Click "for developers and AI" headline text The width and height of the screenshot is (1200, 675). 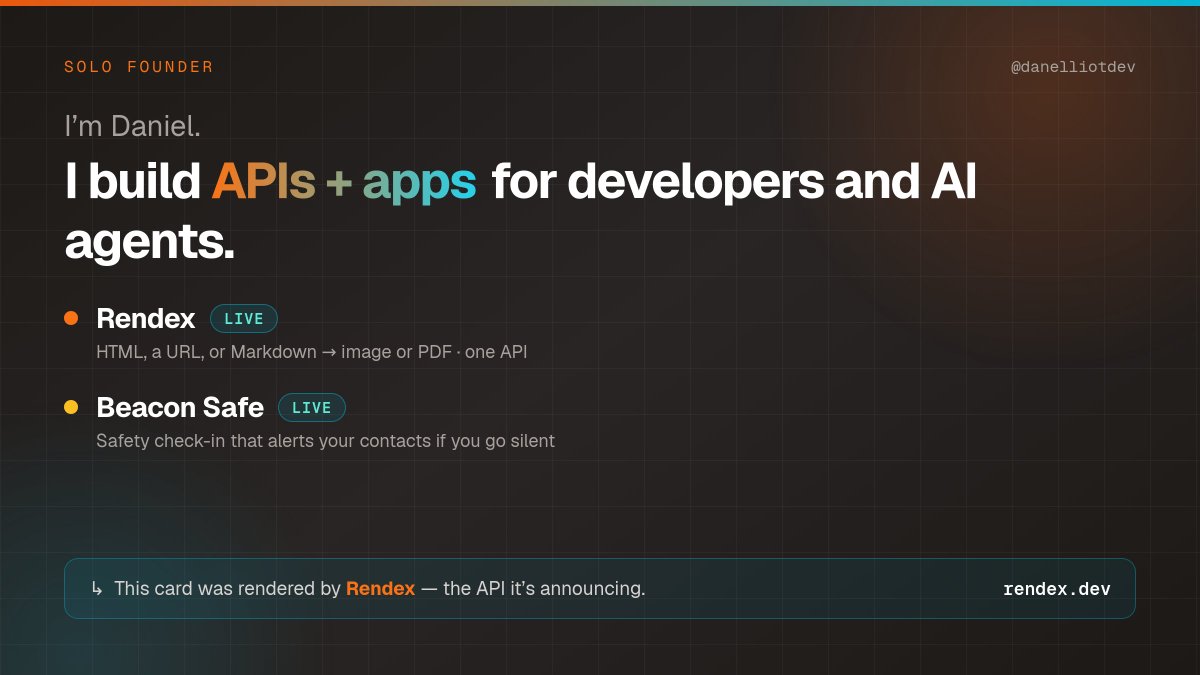733,183
